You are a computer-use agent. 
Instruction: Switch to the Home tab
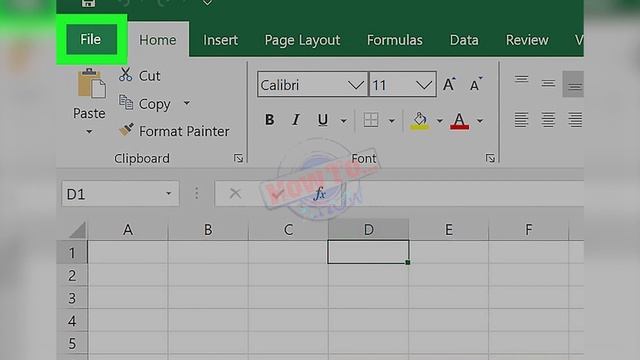158,40
